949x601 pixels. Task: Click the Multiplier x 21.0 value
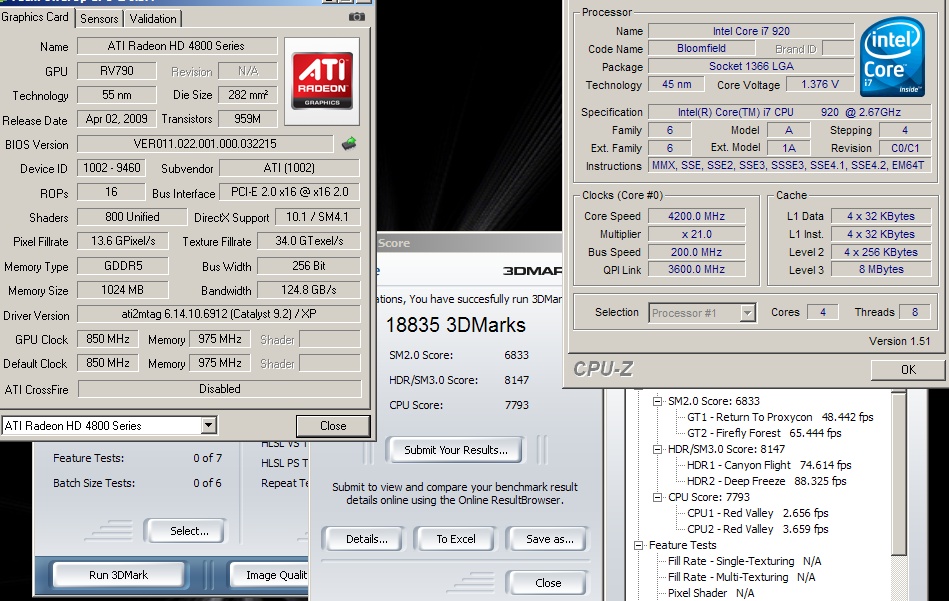(x=697, y=234)
